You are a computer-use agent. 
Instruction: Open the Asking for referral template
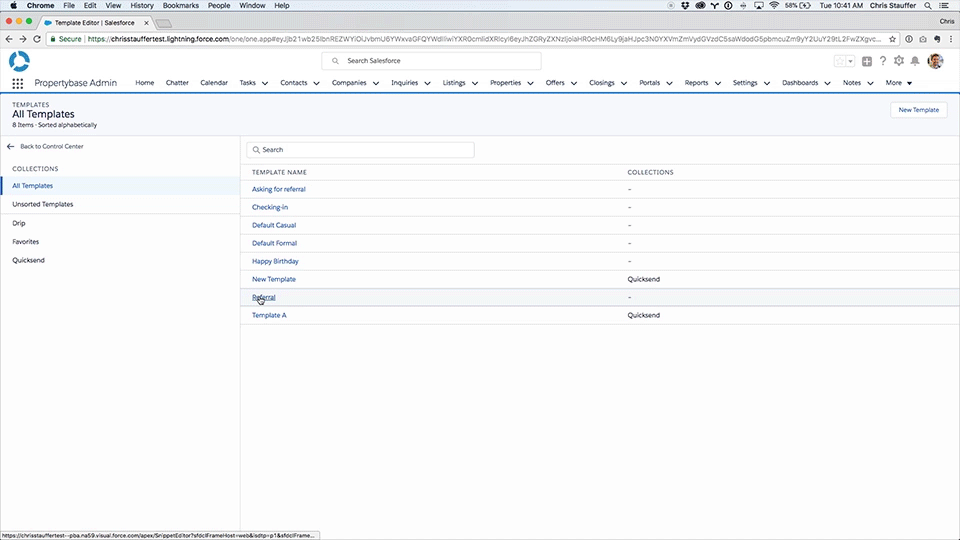pos(279,189)
